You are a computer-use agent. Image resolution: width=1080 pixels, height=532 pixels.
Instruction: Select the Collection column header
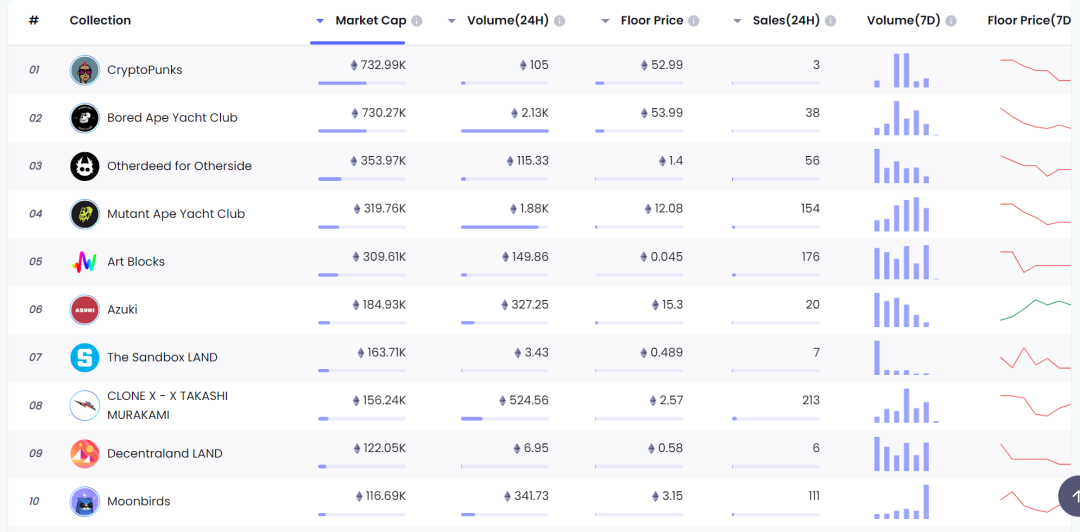pyautogui.click(x=100, y=21)
